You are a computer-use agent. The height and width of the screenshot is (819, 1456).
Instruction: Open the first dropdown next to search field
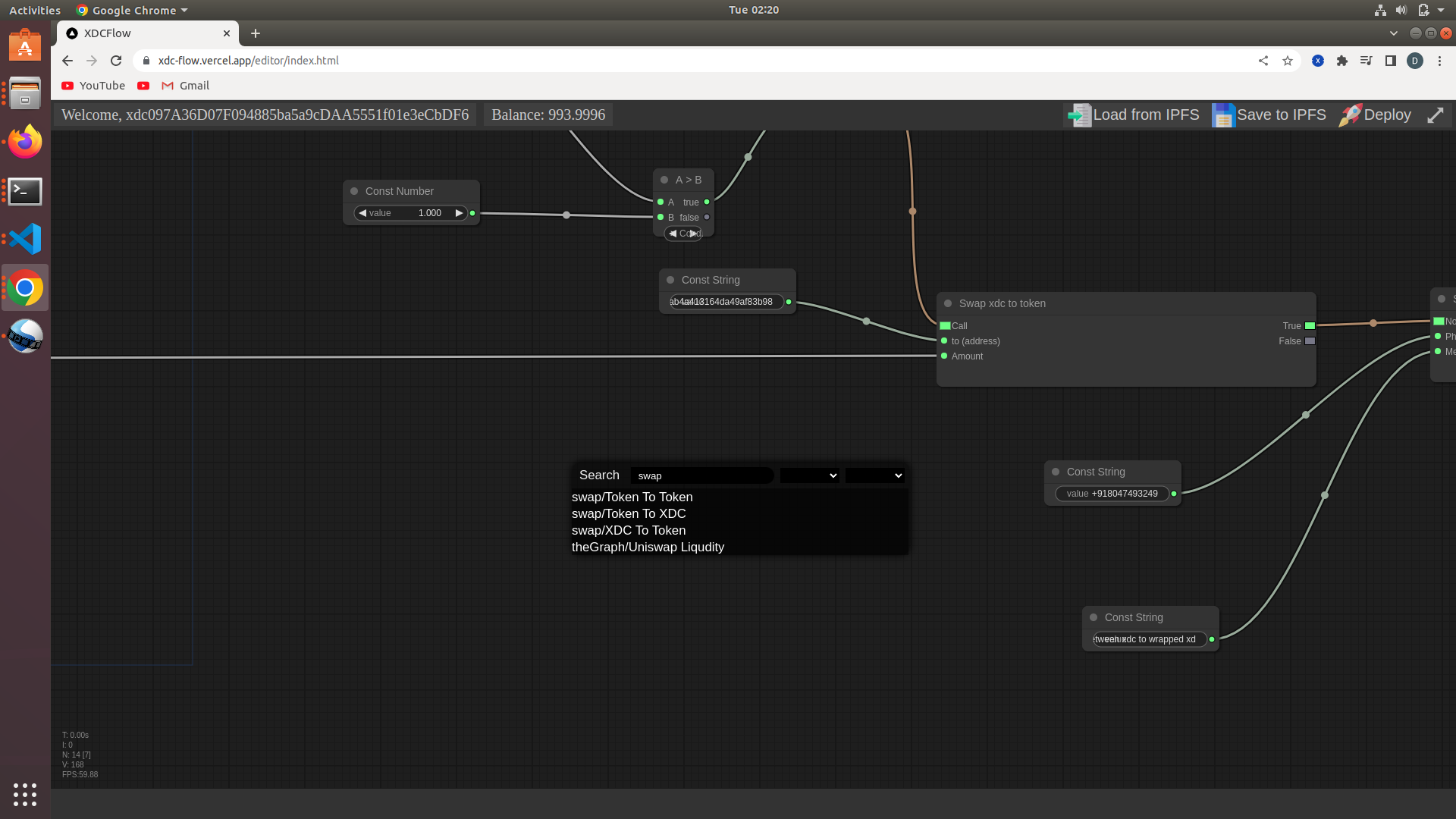pos(809,475)
